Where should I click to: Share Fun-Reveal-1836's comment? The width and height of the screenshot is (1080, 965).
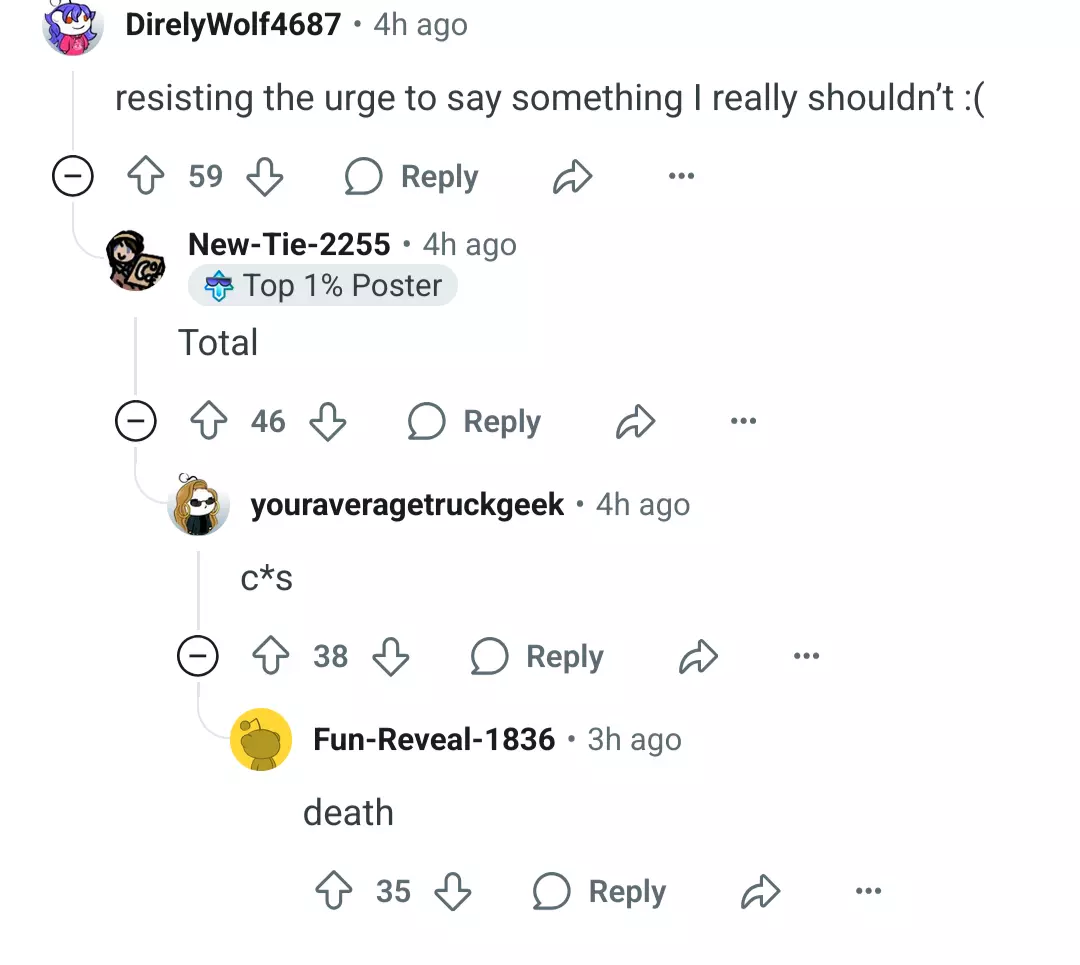(x=760, y=891)
